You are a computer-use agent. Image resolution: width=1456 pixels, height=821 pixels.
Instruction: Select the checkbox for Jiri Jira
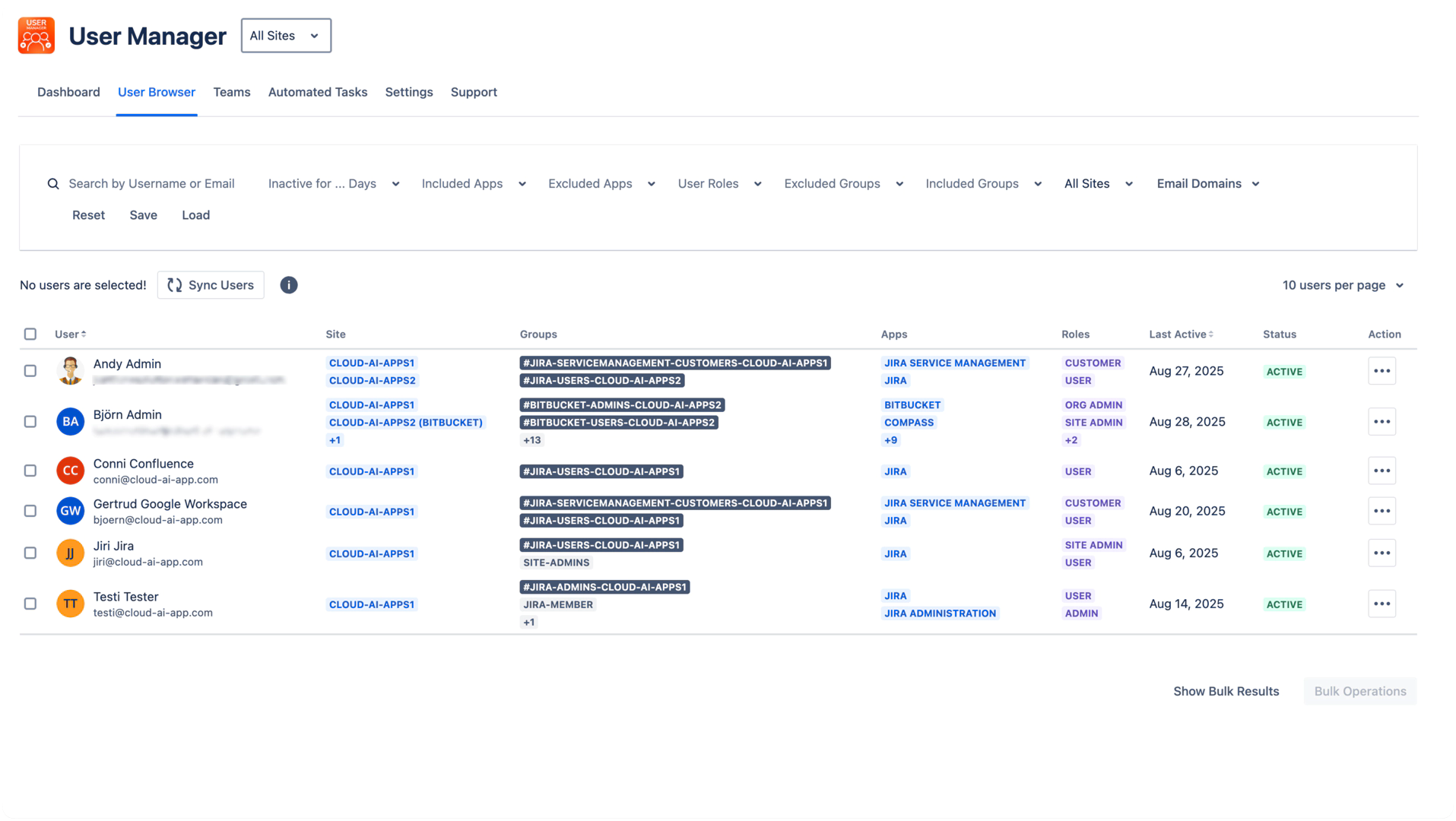30,553
